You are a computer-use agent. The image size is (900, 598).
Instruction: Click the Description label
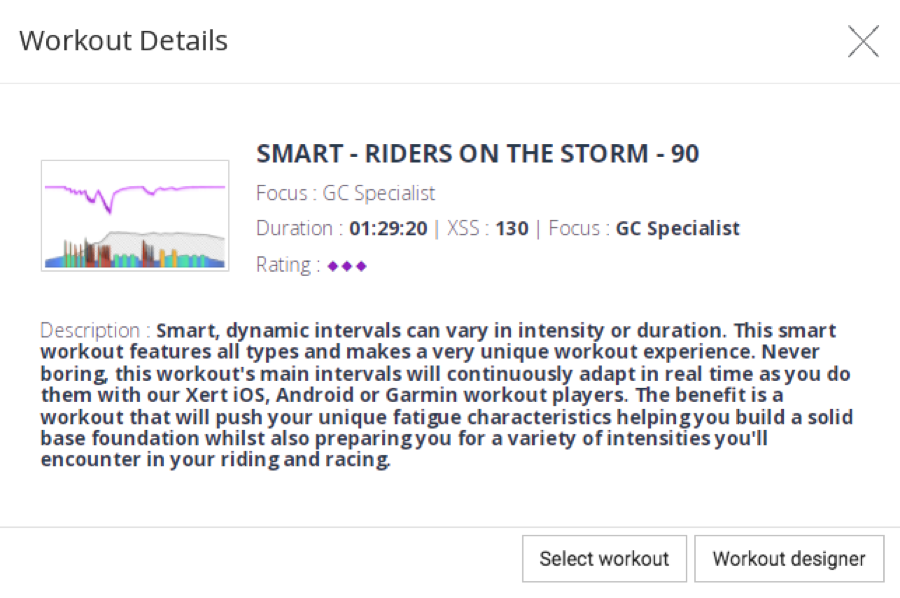click(94, 330)
